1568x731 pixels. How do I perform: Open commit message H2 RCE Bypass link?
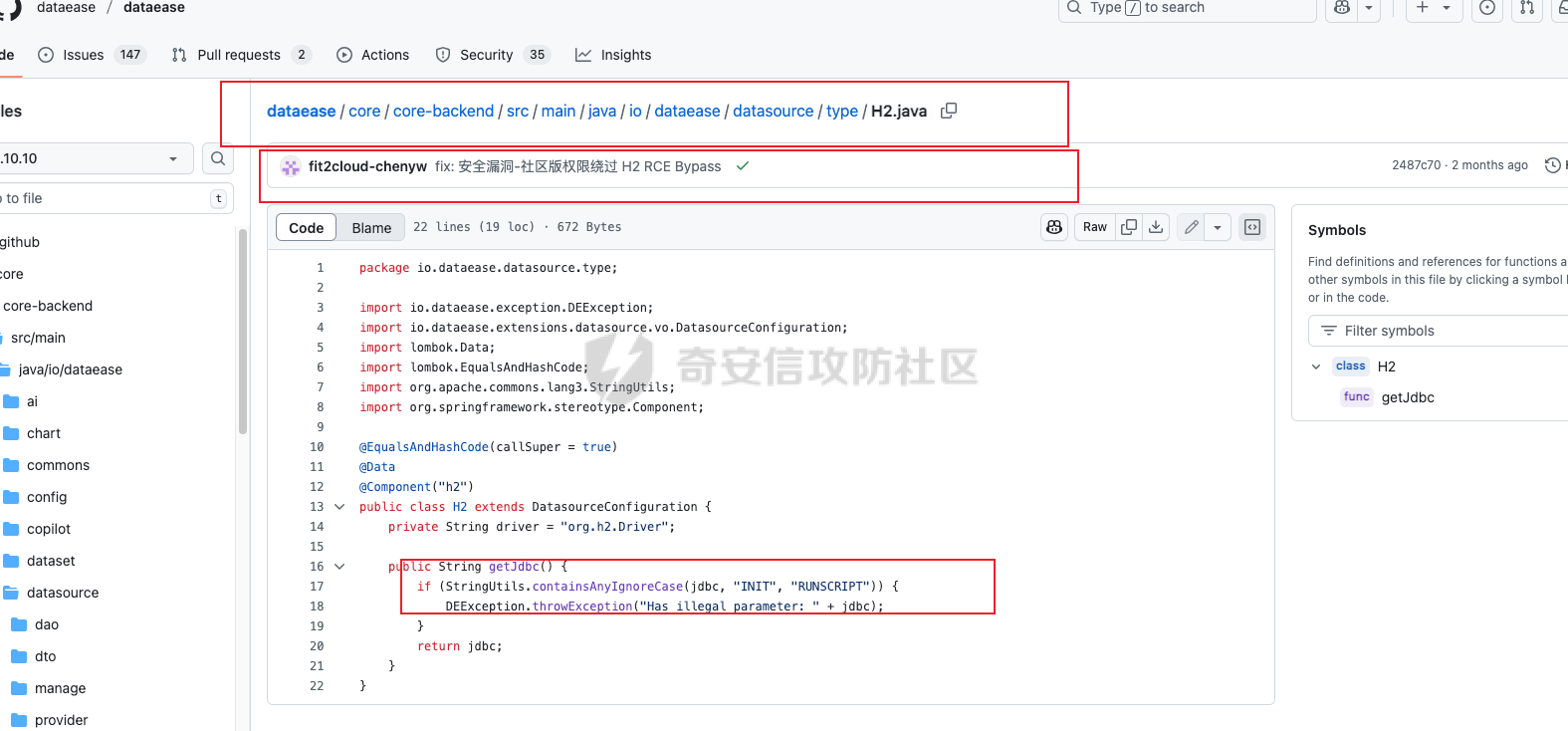[577, 166]
